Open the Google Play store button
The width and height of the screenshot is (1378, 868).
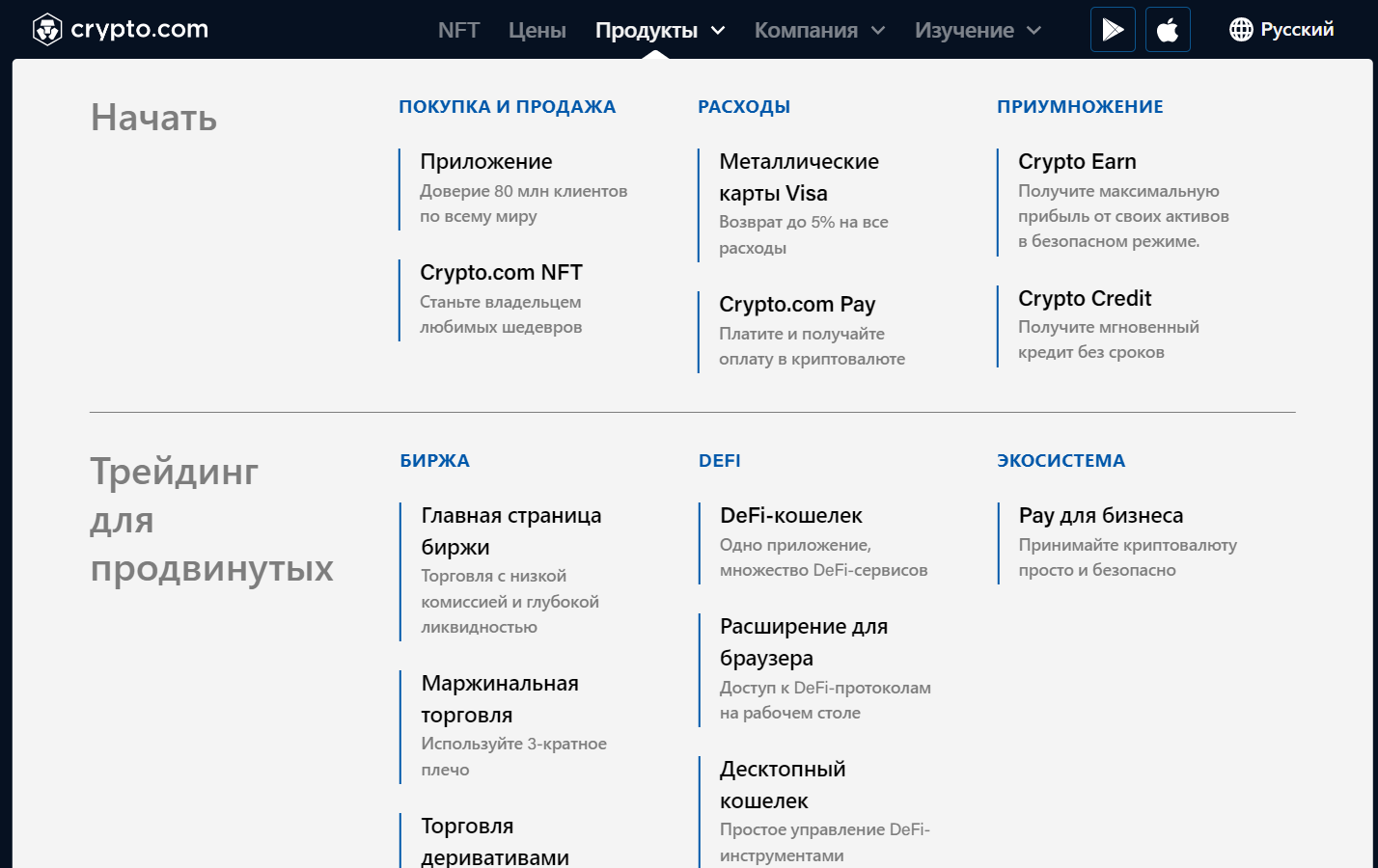(x=1113, y=29)
